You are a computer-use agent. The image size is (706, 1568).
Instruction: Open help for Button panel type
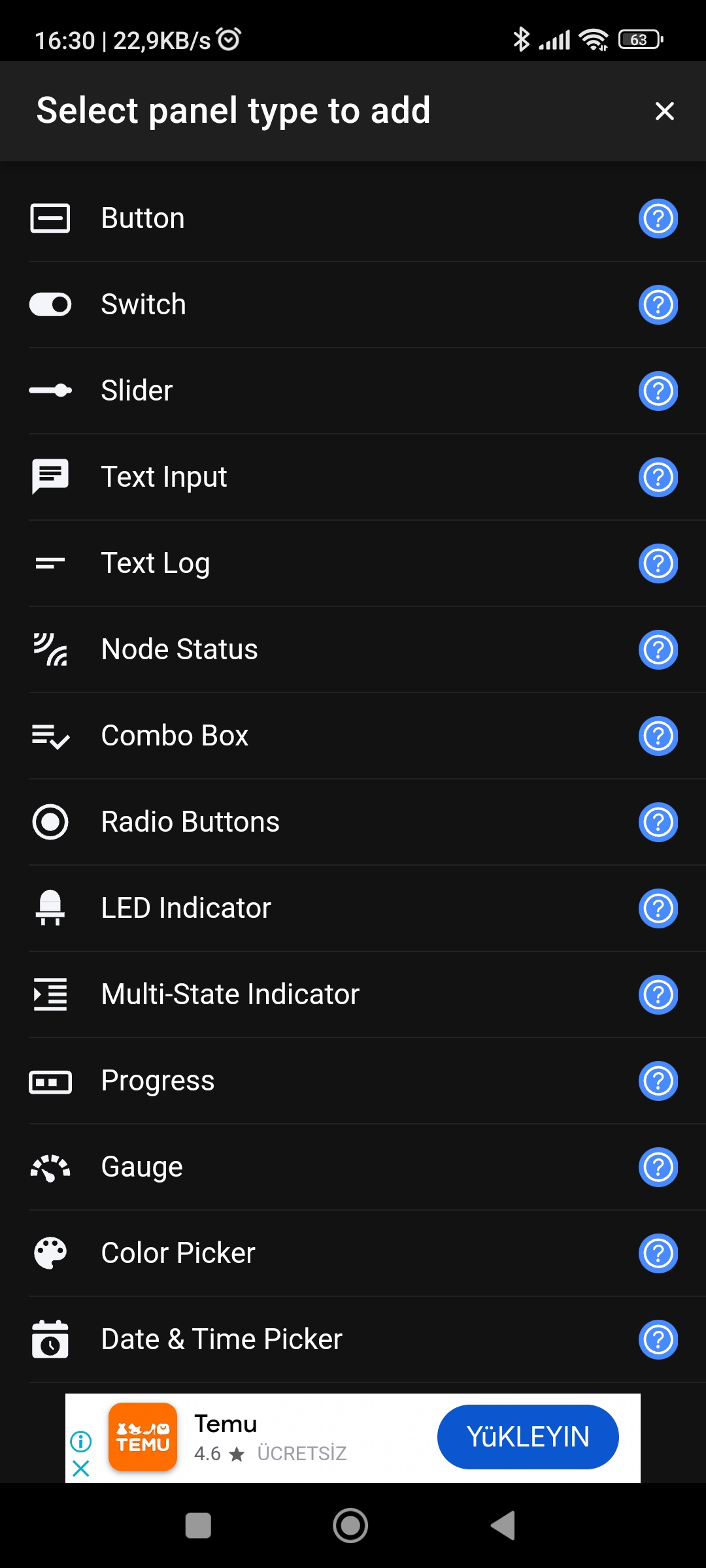point(658,218)
